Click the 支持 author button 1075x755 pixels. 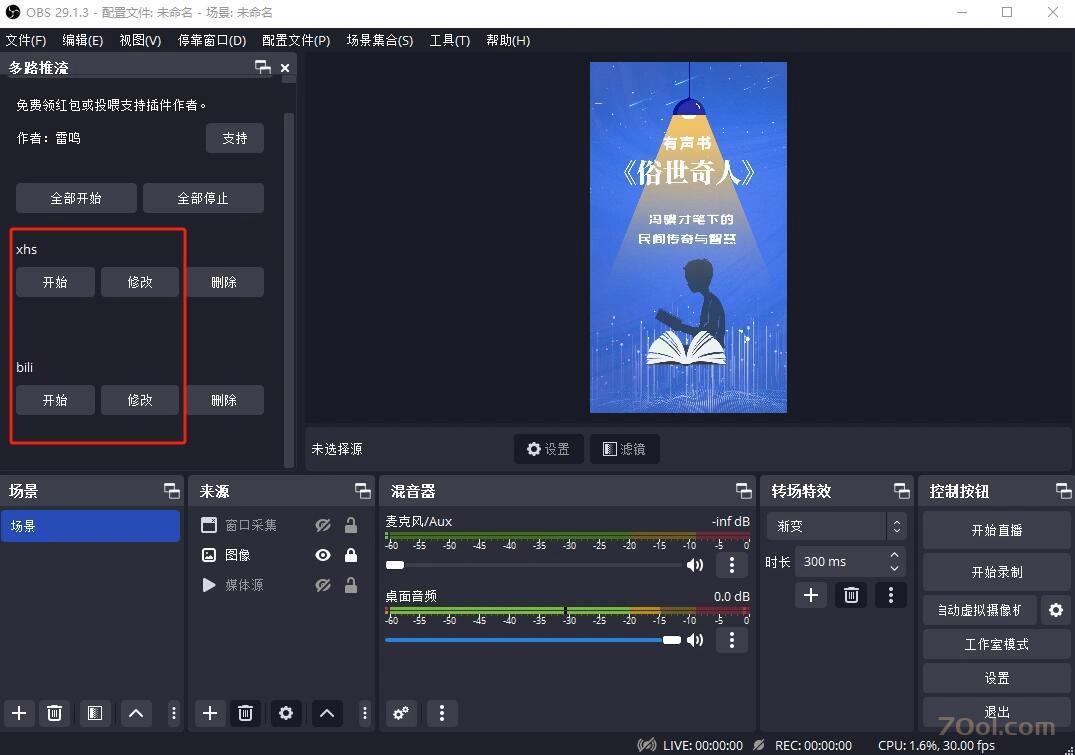[234, 138]
